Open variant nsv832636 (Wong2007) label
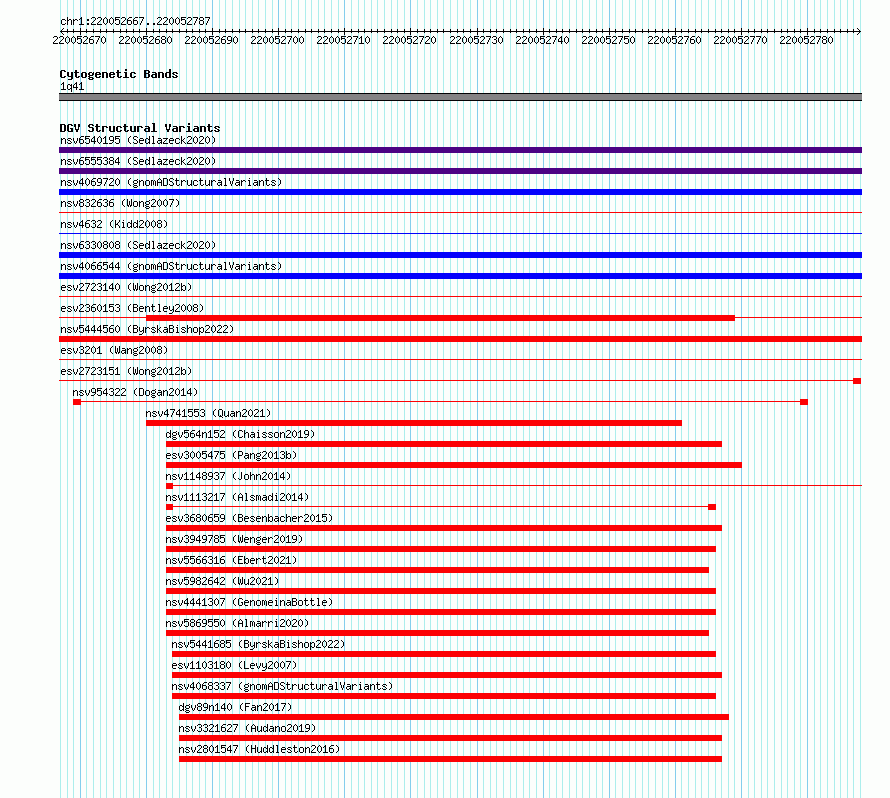The image size is (890, 798). point(120,203)
